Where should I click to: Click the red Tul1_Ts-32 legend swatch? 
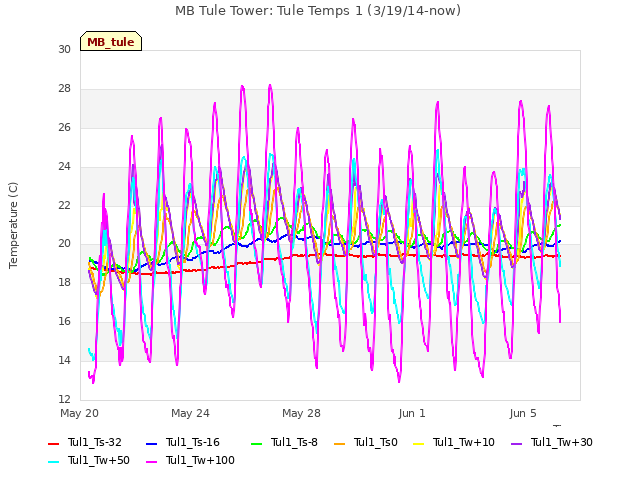tap(53, 444)
